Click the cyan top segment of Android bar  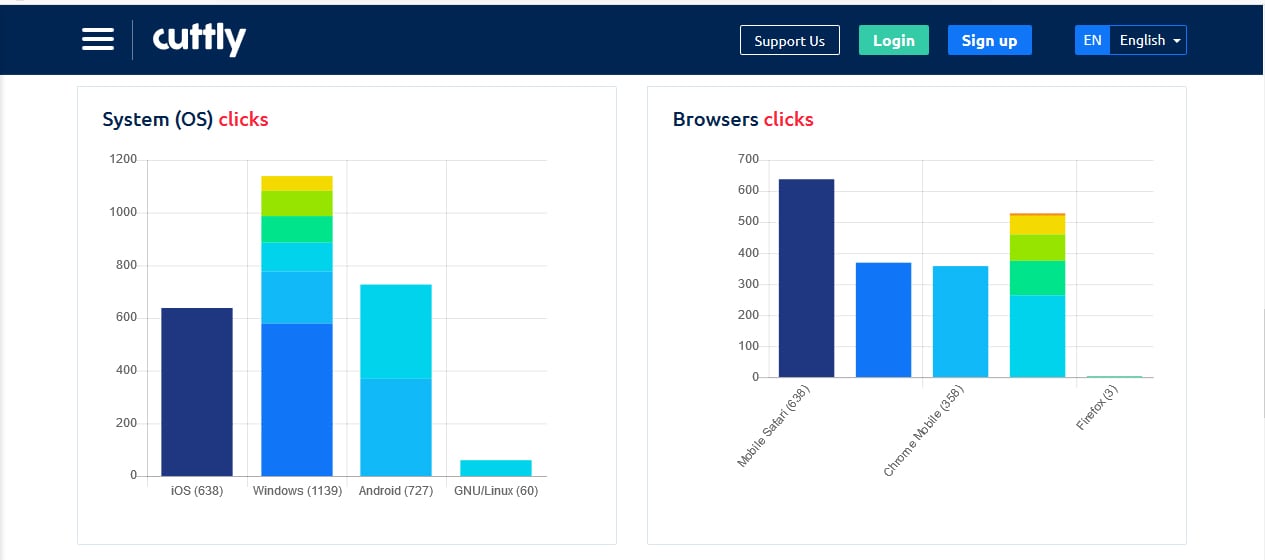click(x=396, y=331)
